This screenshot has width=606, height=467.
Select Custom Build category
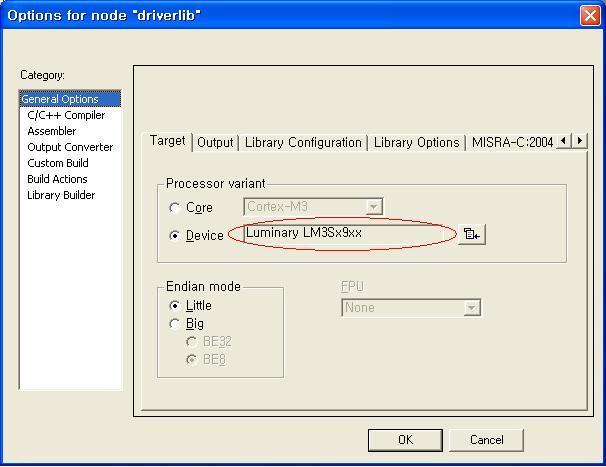click(58, 163)
